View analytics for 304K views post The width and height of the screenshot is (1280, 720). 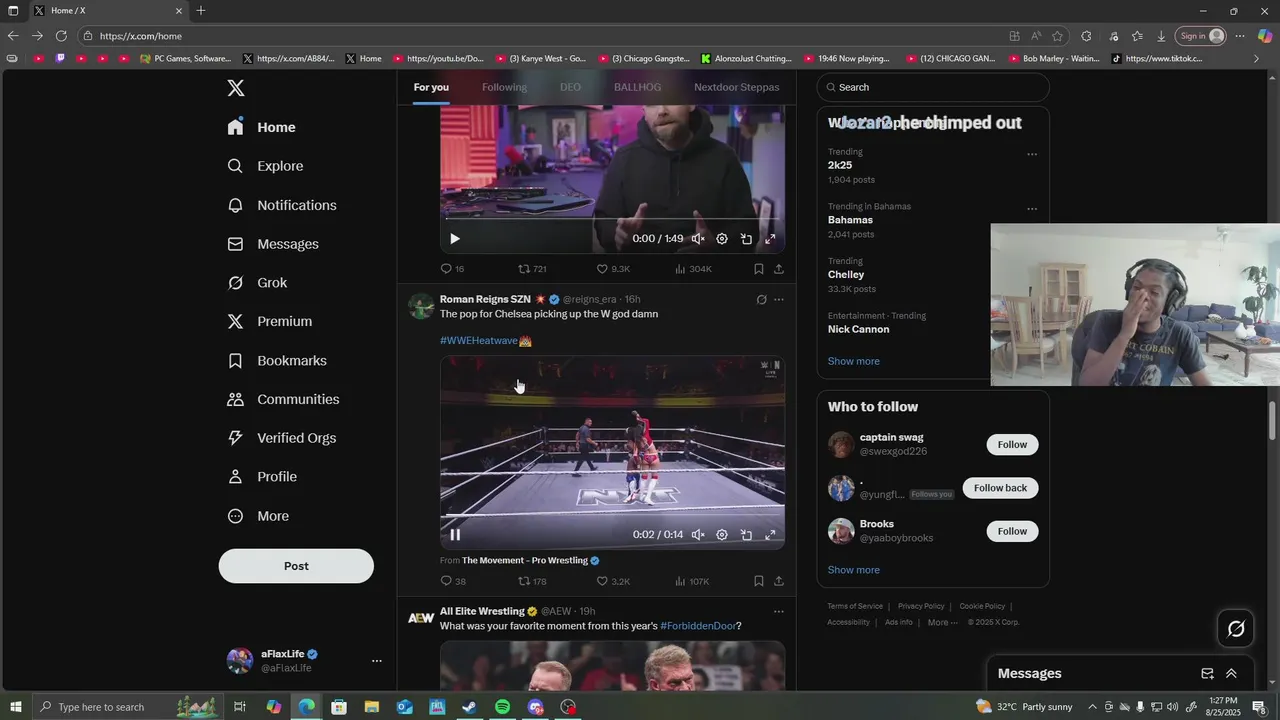(693, 269)
